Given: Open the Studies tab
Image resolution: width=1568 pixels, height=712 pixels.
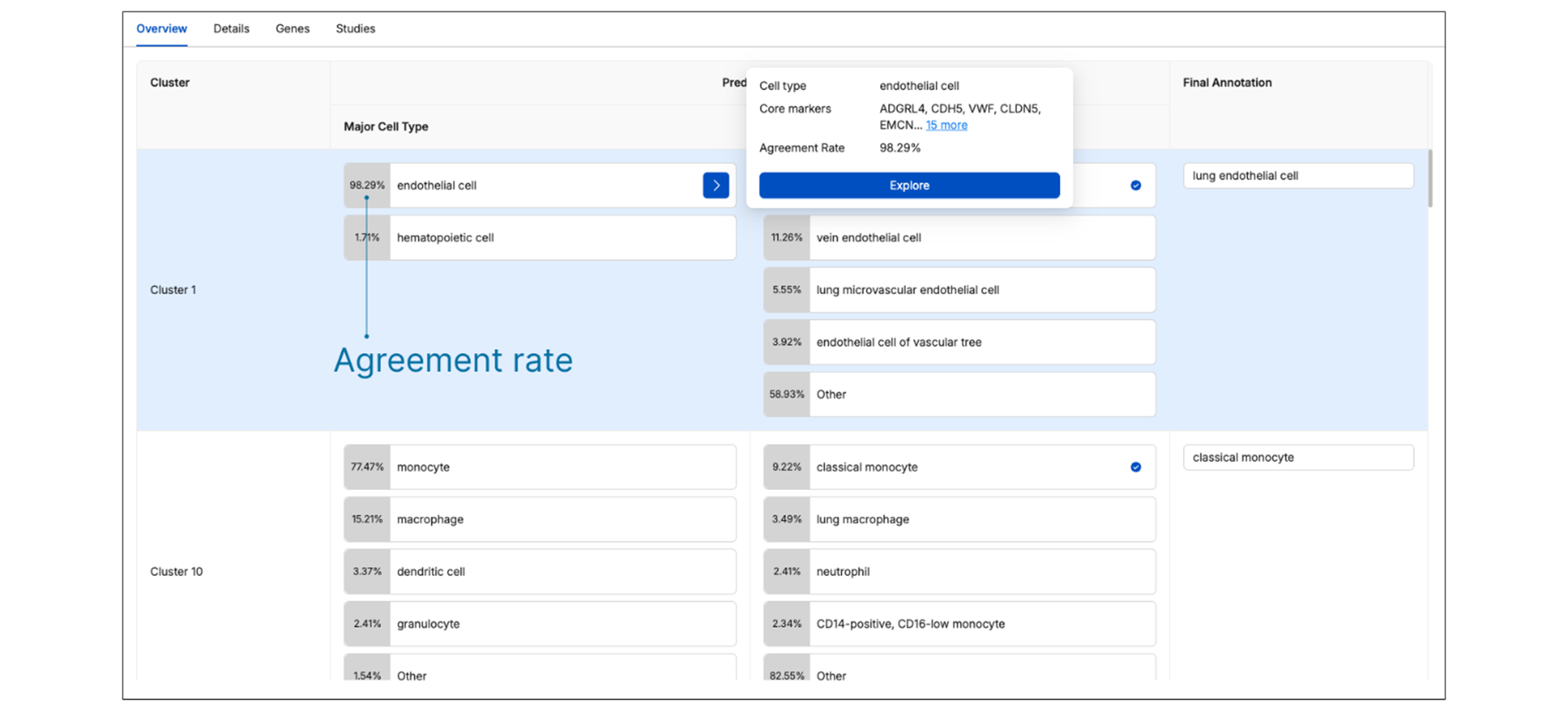Looking at the screenshot, I should coord(356,29).
